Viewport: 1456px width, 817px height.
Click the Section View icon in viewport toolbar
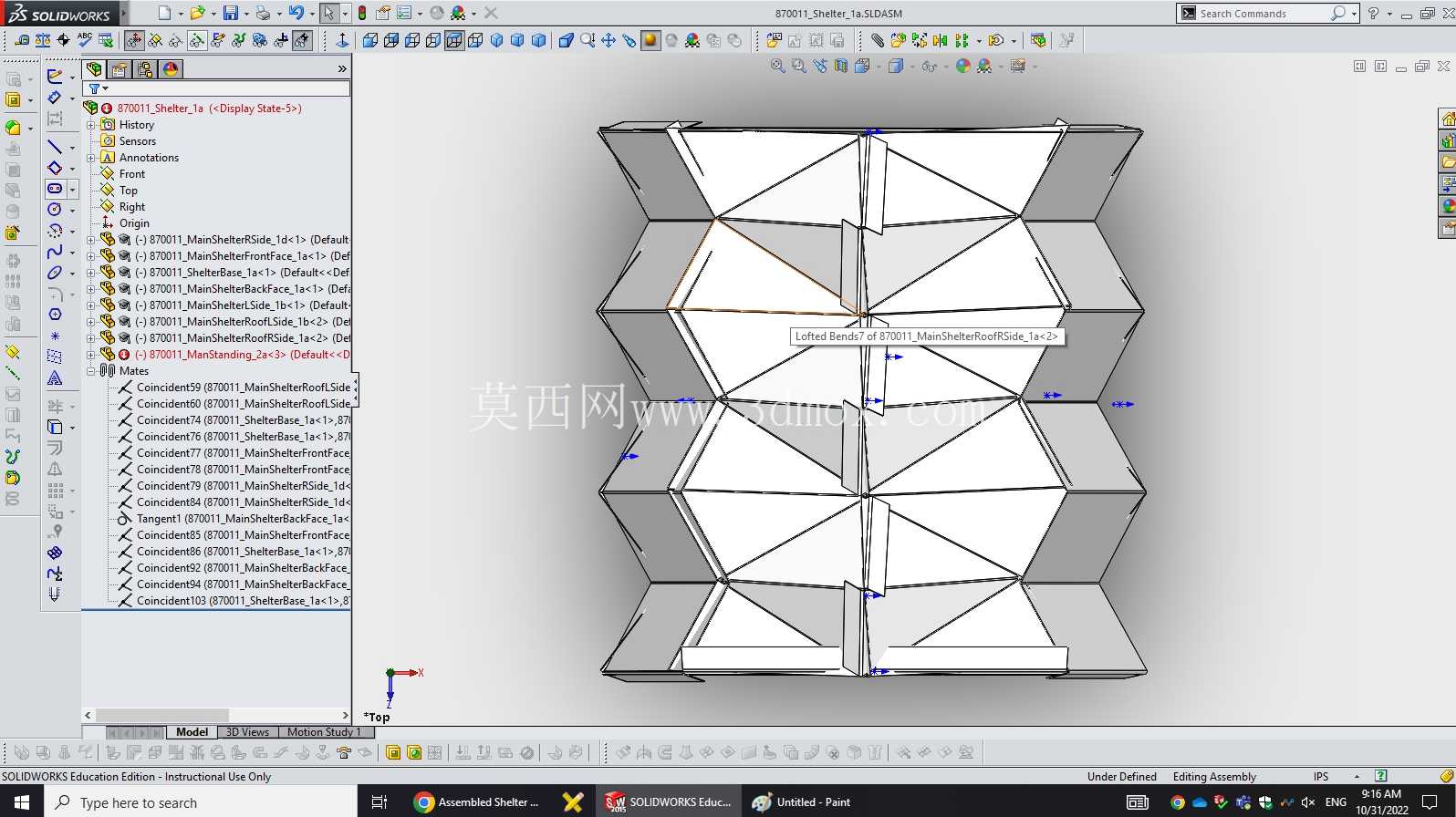(840, 66)
